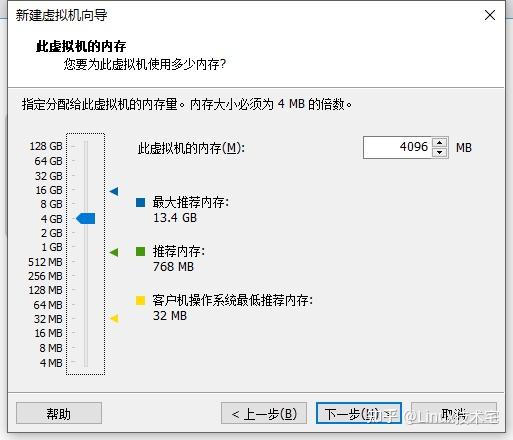Click the 128 GB slider label
Image resolution: width=513 pixels, height=440 pixels.
pyautogui.click(x=46, y=146)
